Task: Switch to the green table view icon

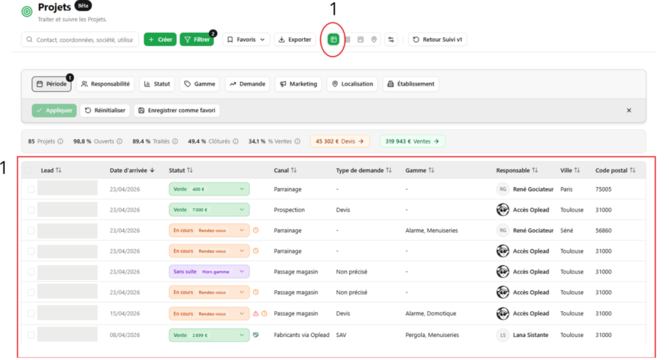Action: tap(333, 40)
